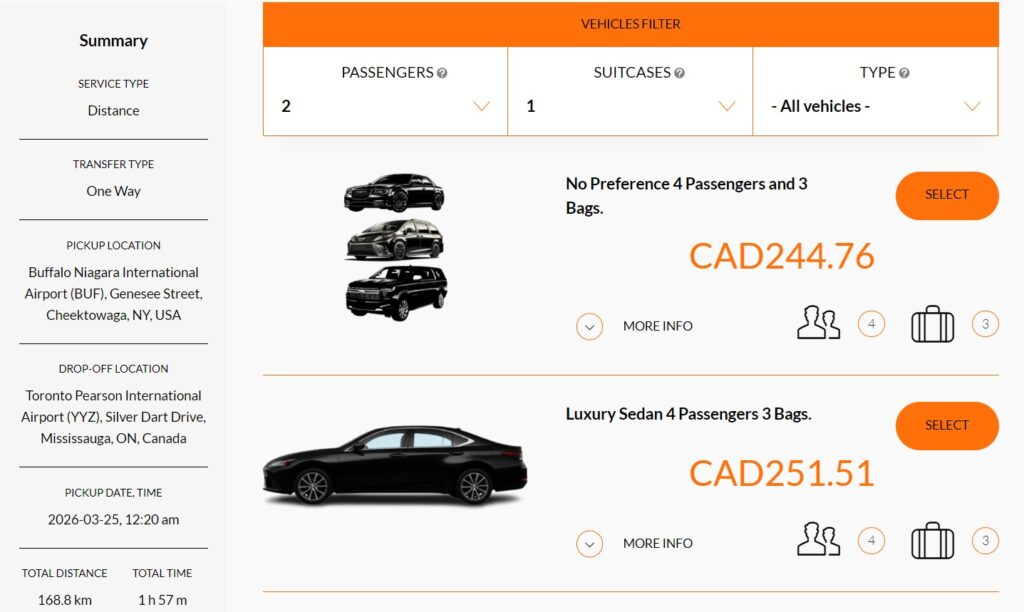Select the No Preference vehicle option
This screenshot has height=612, width=1024.
946,195
